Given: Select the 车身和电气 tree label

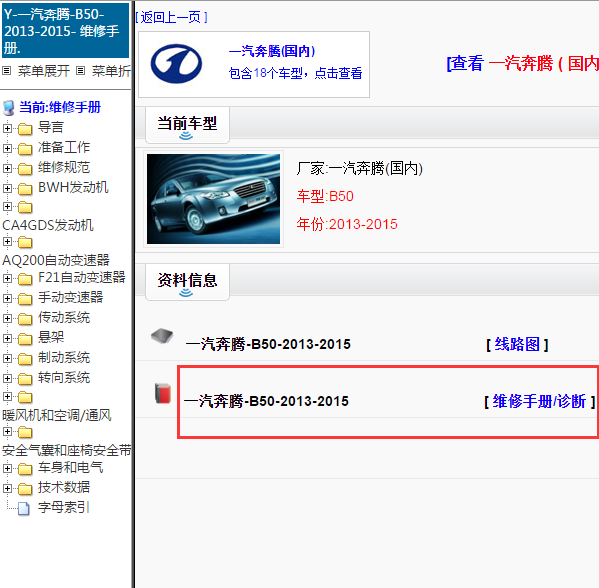Looking at the screenshot, I should [x=70, y=467].
